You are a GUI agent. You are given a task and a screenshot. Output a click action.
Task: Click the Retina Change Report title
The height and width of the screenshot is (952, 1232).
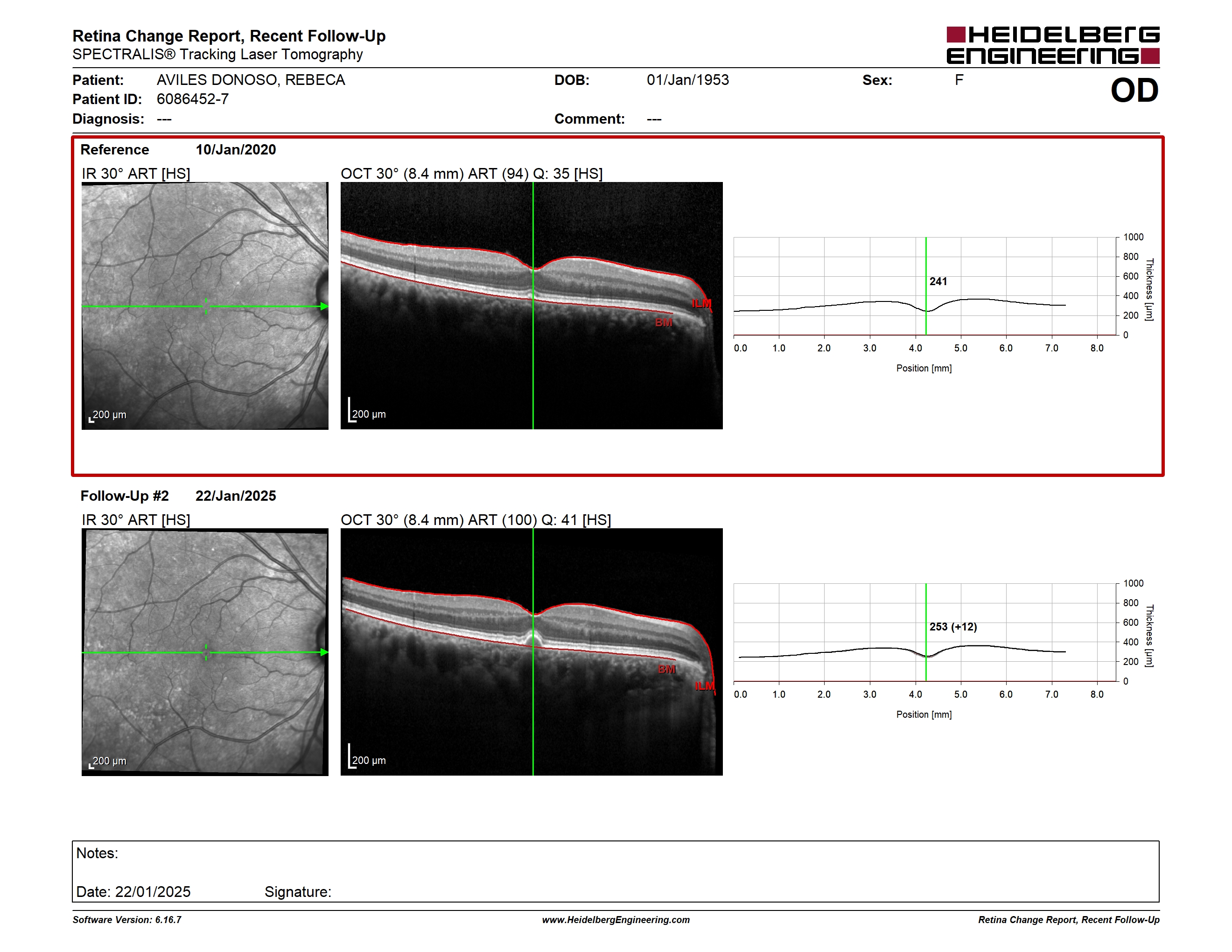click(229, 36)
